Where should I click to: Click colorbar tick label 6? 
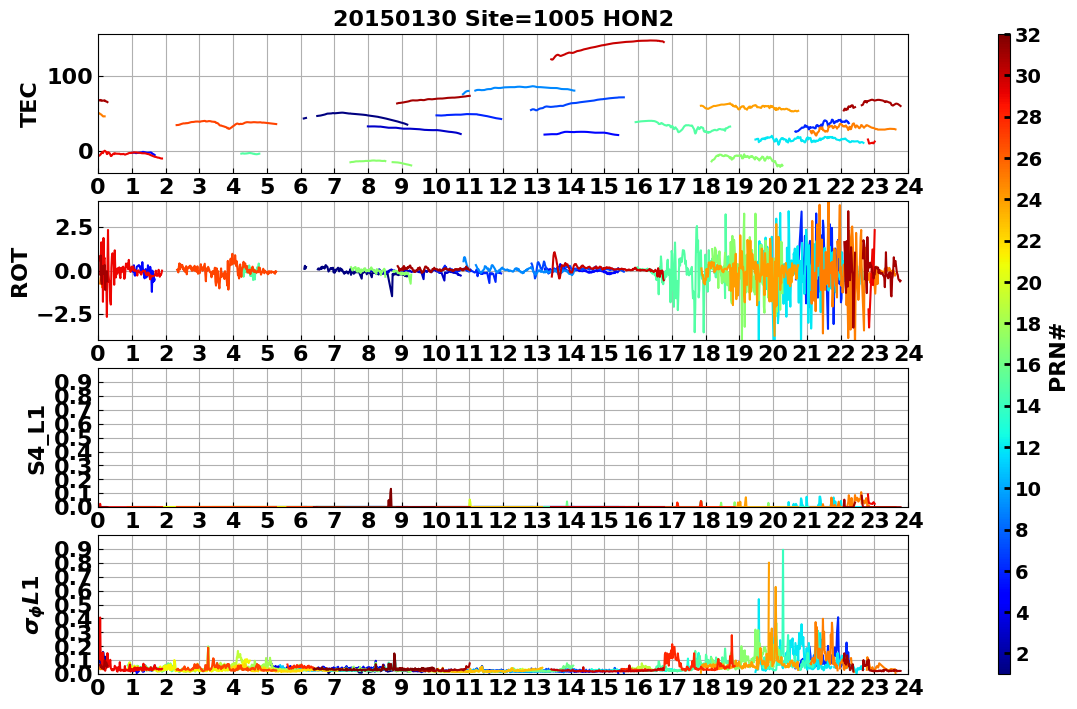coord(1022,571)
